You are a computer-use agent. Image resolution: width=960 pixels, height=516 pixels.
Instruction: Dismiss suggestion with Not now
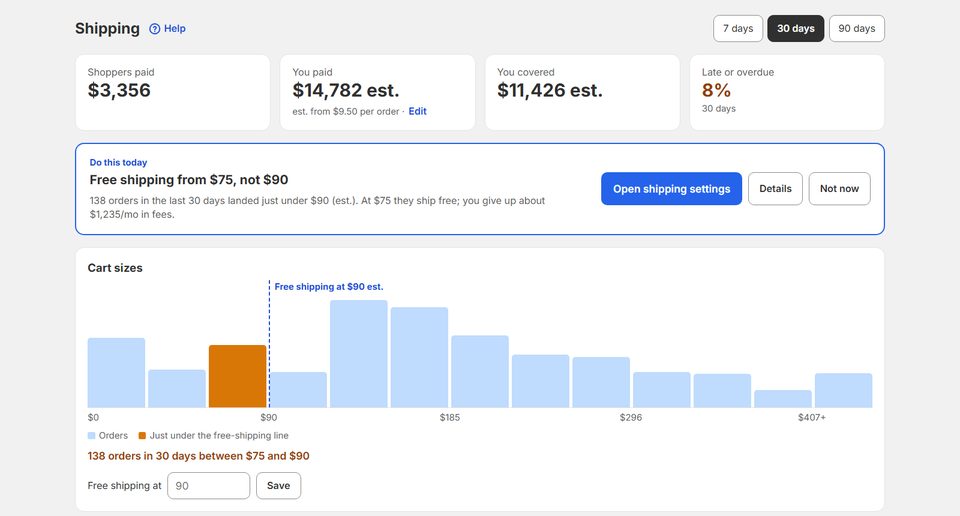[839, 189]
